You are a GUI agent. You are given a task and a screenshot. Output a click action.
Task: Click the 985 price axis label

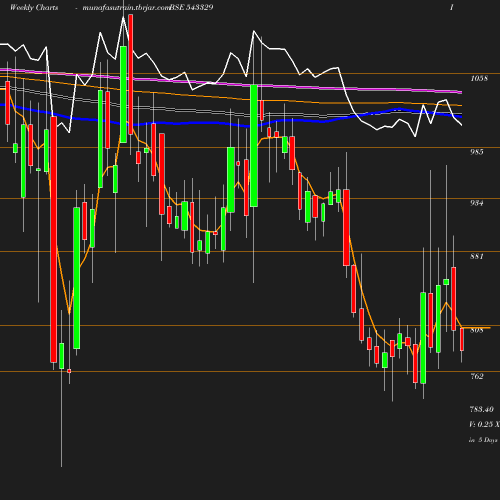pyautogui.click(x=477, y=152)
